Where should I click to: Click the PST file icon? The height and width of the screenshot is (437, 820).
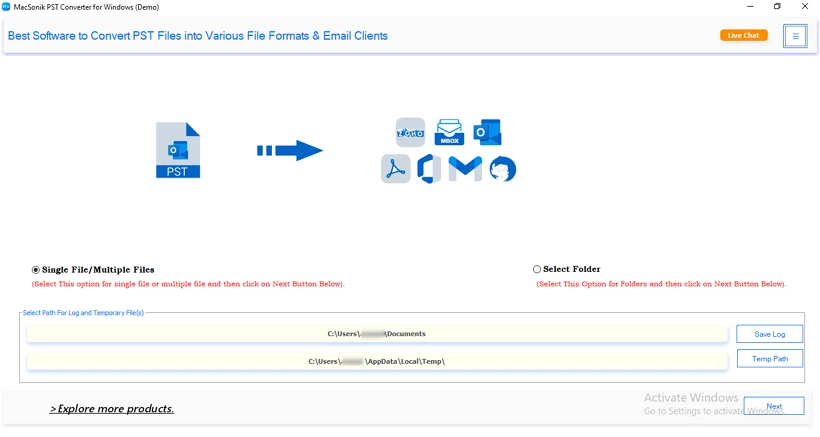coord(178,150)
